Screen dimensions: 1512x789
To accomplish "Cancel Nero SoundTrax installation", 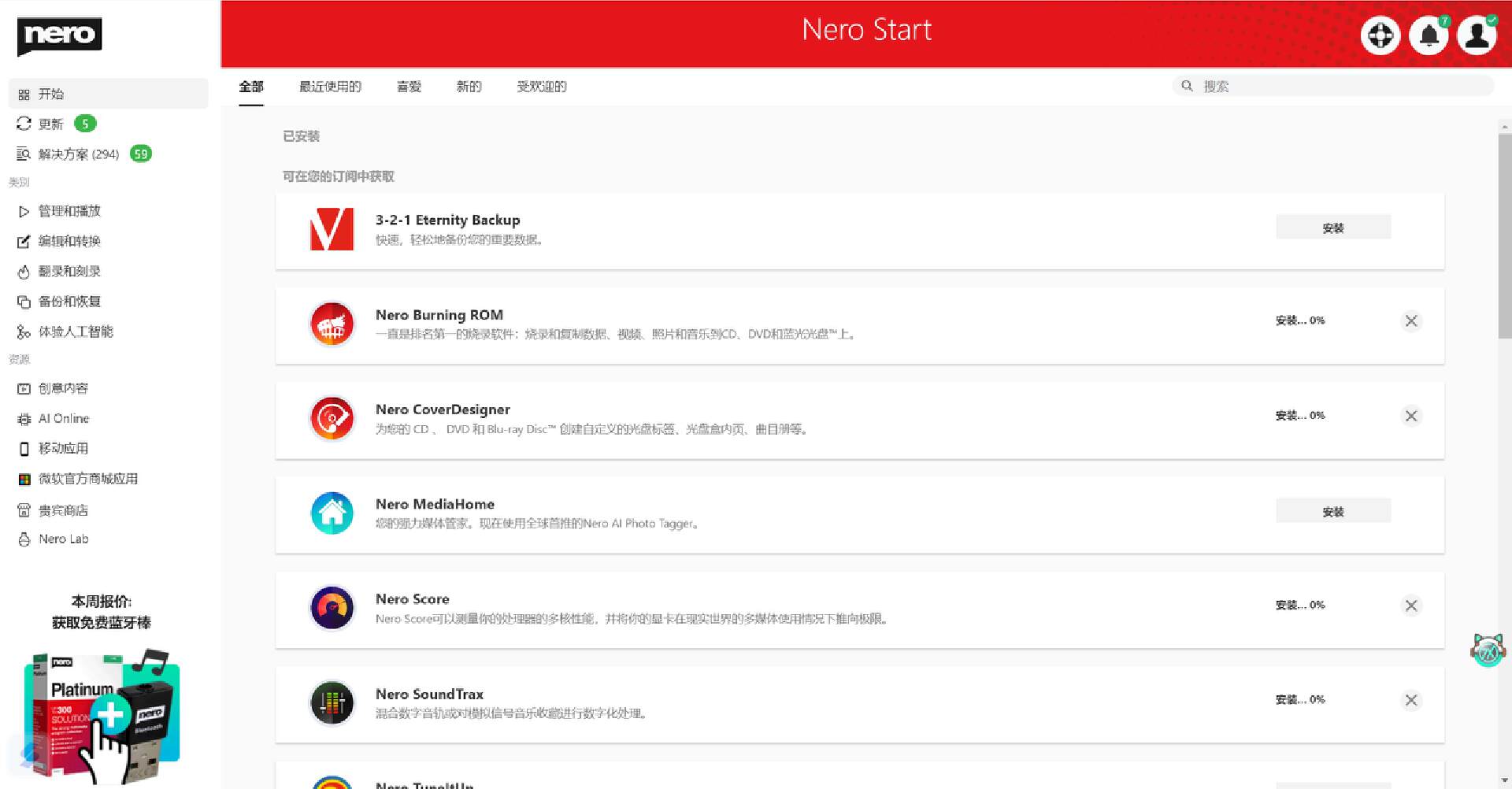I will click(1411, 700).
